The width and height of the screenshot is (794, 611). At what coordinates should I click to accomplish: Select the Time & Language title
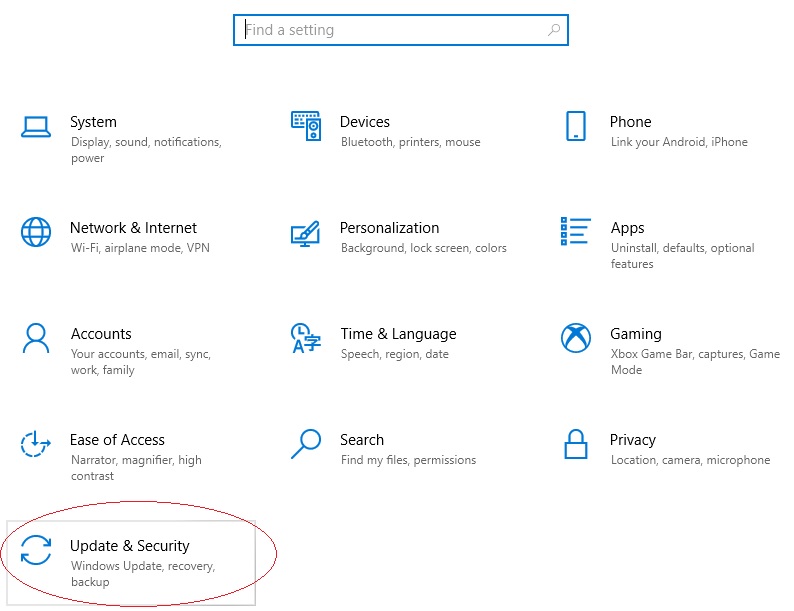[398, 334]
